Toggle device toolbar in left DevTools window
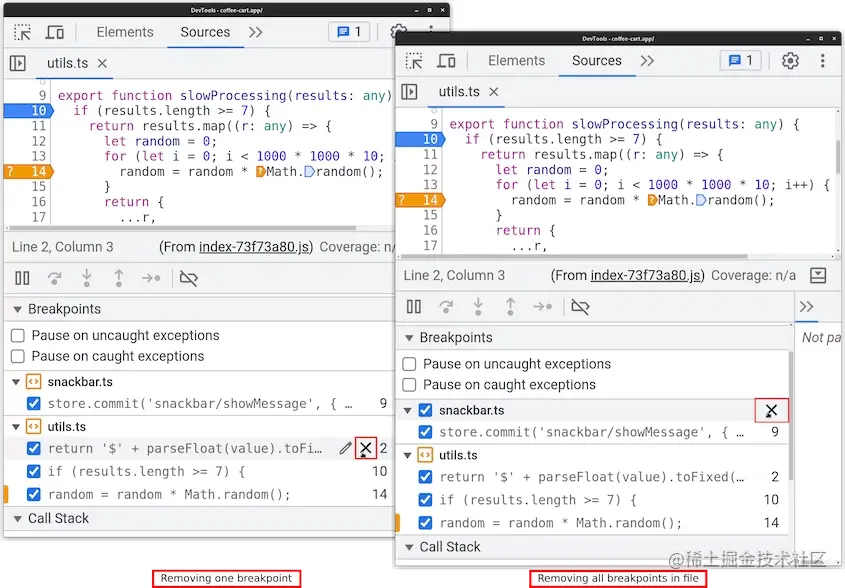845x588 pixels. point(54,32)
